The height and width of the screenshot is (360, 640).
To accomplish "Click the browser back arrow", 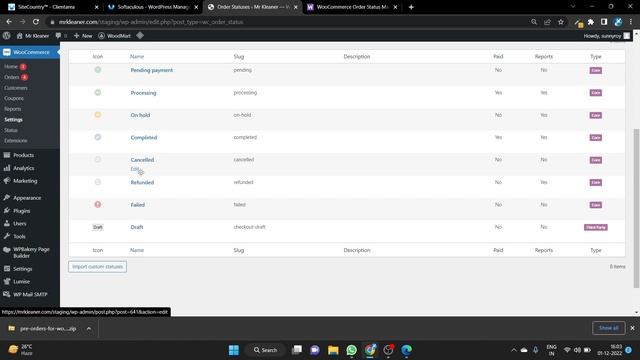I will 9,22.
